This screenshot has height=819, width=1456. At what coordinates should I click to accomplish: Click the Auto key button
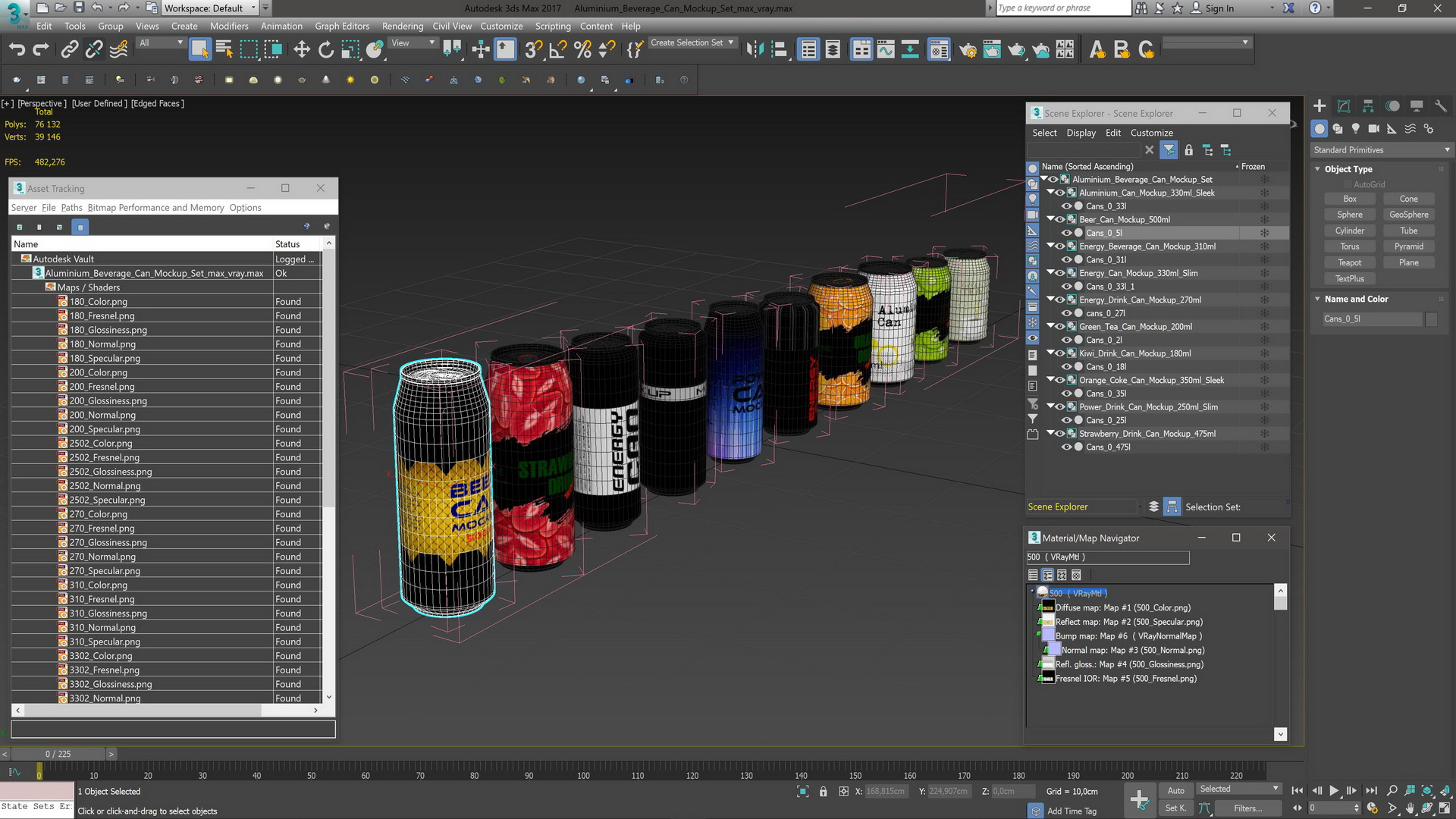click(1175, 790)
